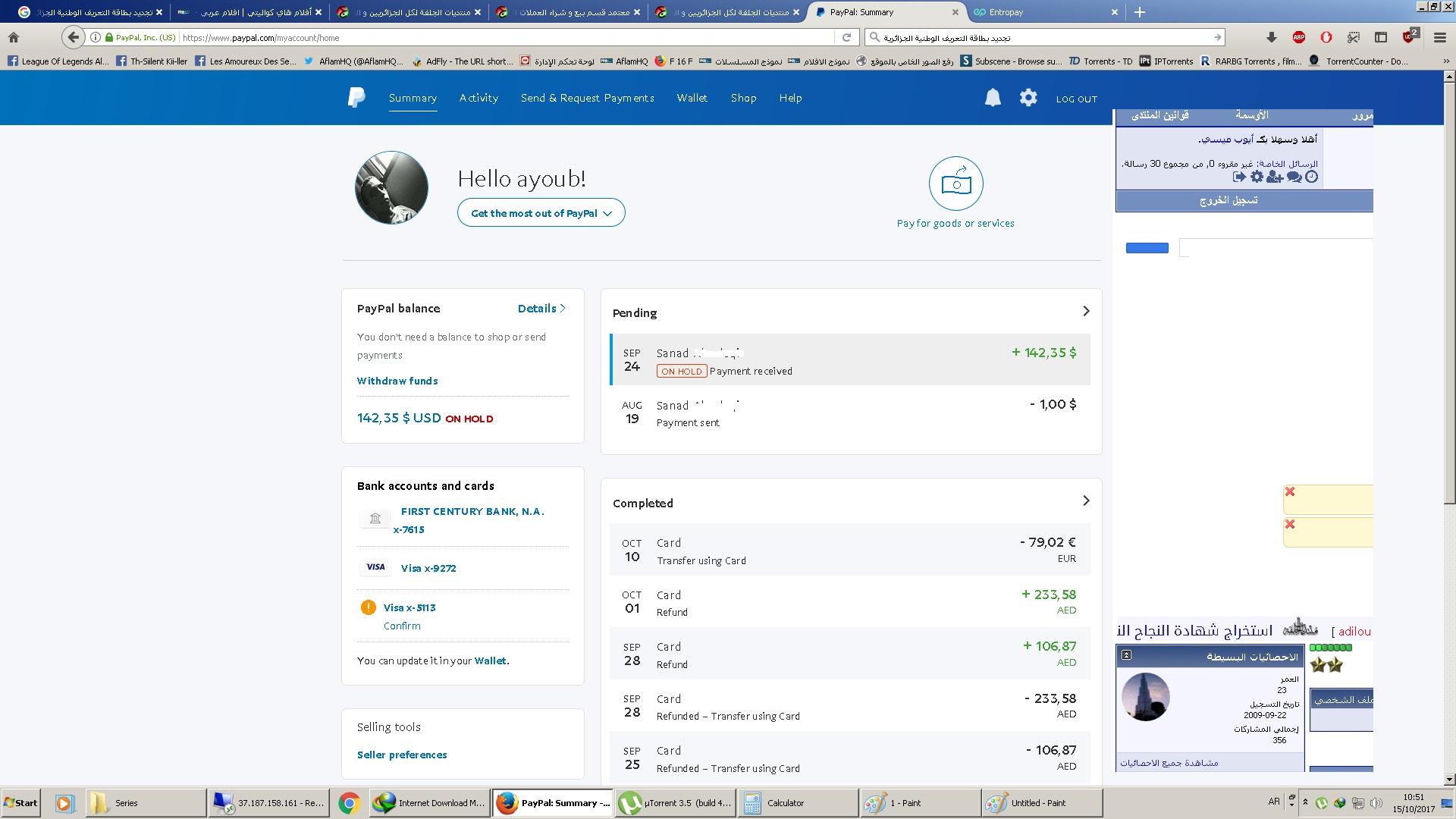Click the forum chat bubbles icon
The width and height of the screenshot is (1456, 819).
tap(1294, 177)
